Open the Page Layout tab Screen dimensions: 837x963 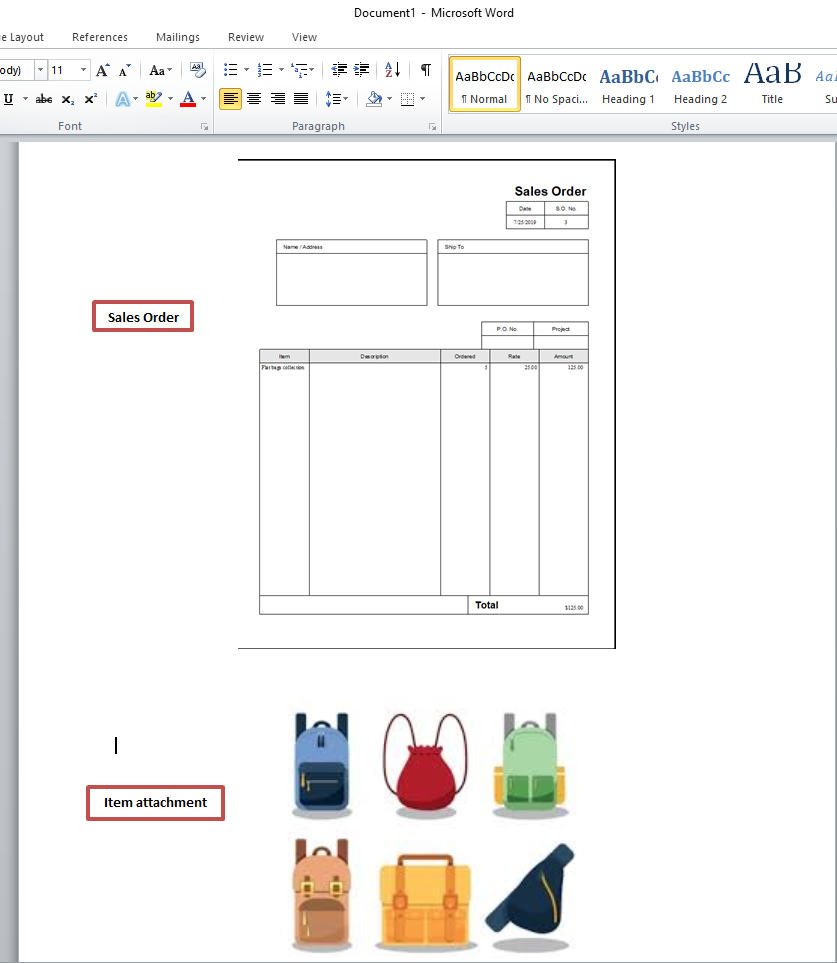tap(22, 37)
